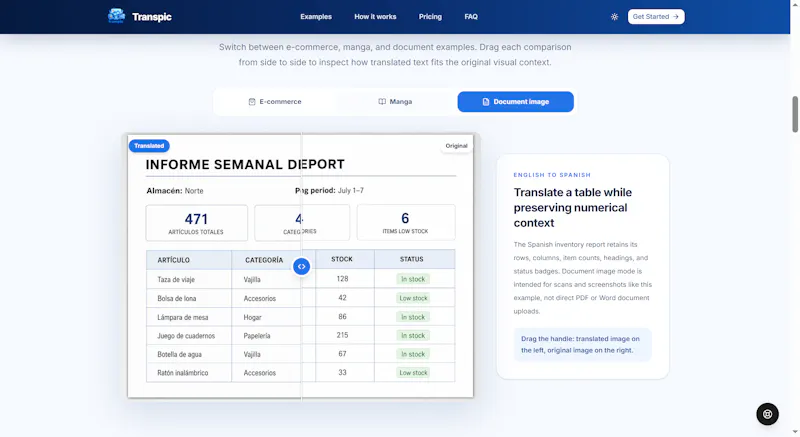Click the 'Translate a table' card heading
Viewport: 800px width, 437px height.
point(572,208)
